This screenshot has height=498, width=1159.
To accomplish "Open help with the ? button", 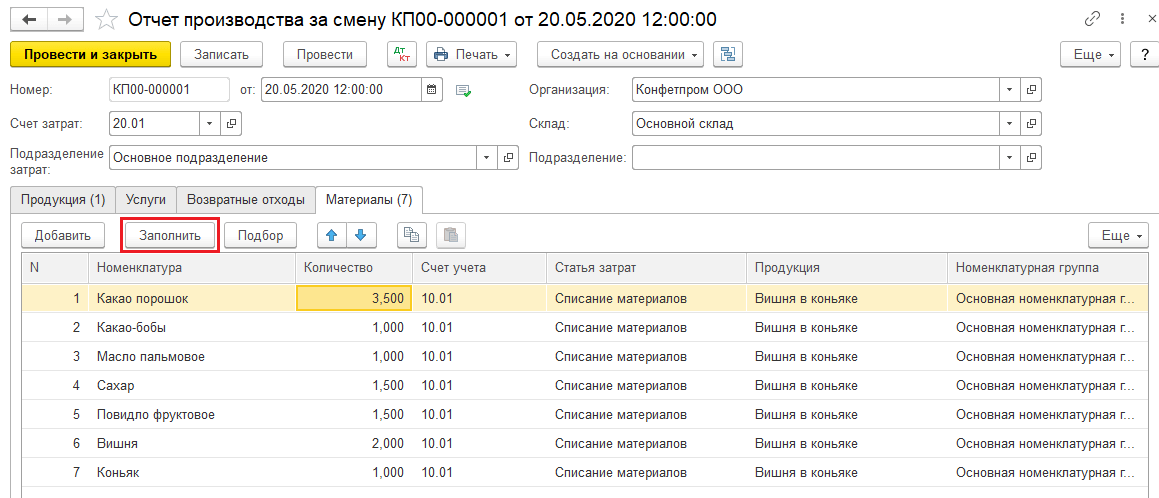I will tap(1144, 54).
